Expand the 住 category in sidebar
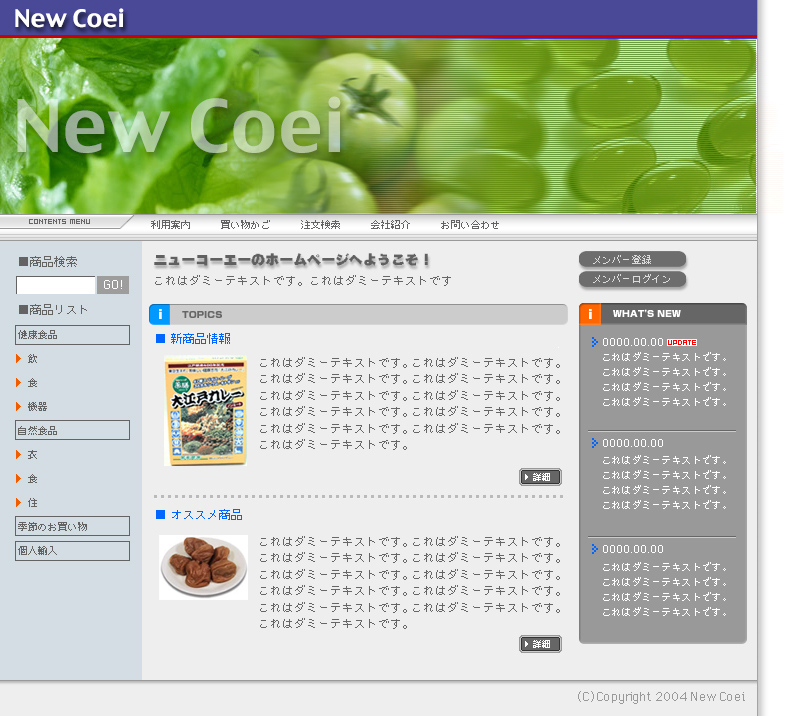The image size is (800, 716). pos(19,502)
